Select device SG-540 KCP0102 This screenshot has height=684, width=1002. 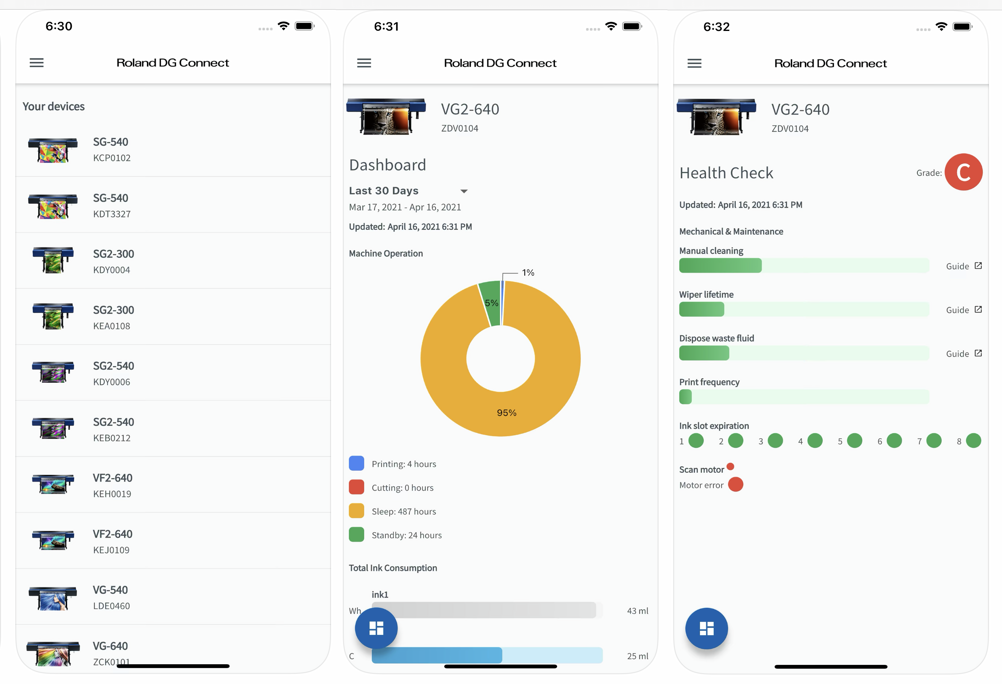pos(173,149)
